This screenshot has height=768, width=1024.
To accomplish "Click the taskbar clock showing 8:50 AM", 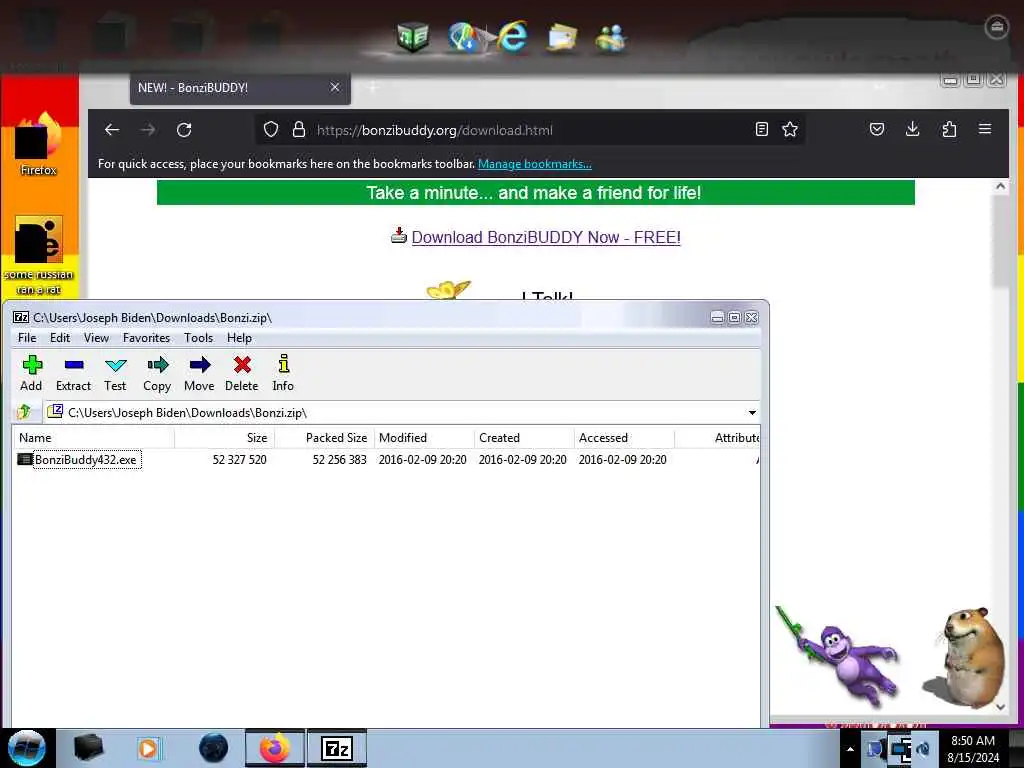I will 973,749.
